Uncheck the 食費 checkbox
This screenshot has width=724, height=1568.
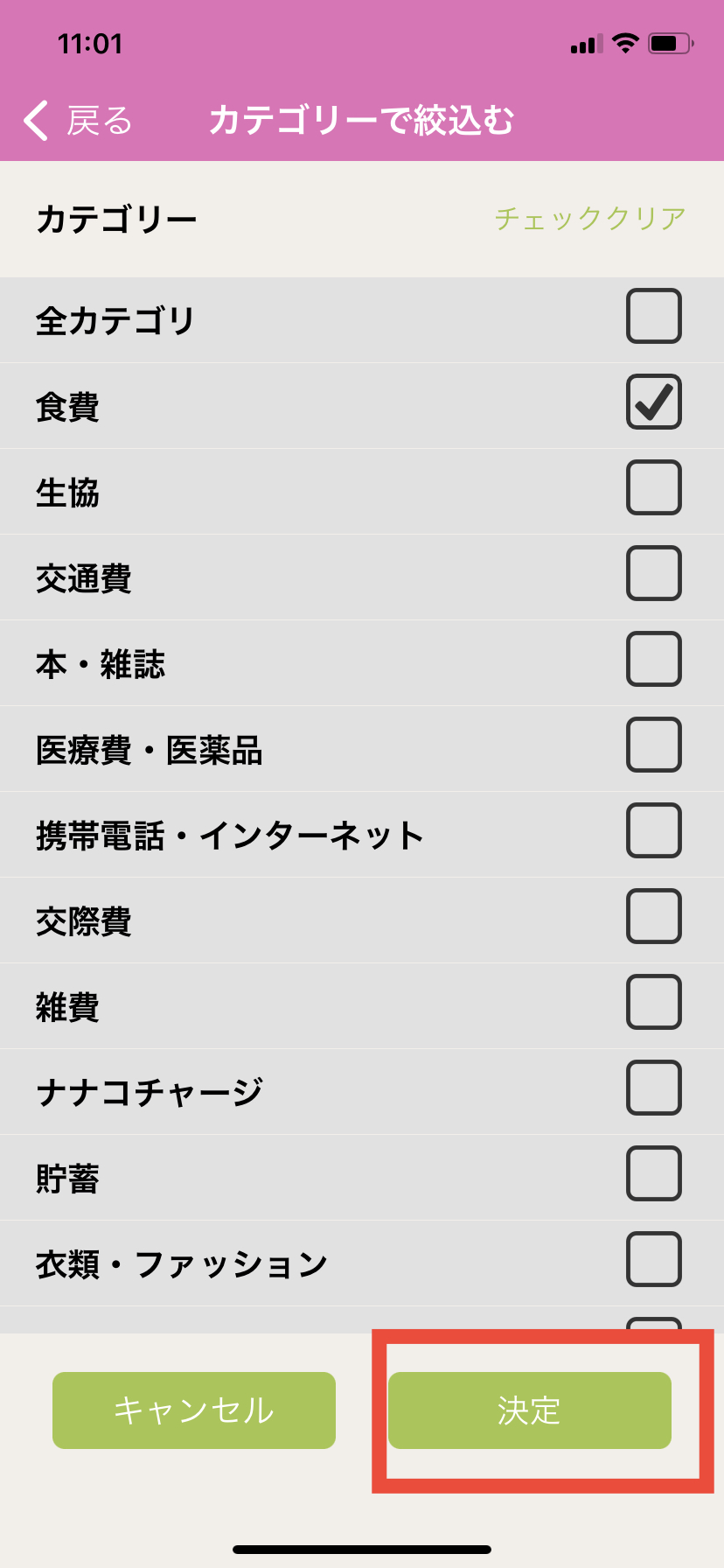653,402
